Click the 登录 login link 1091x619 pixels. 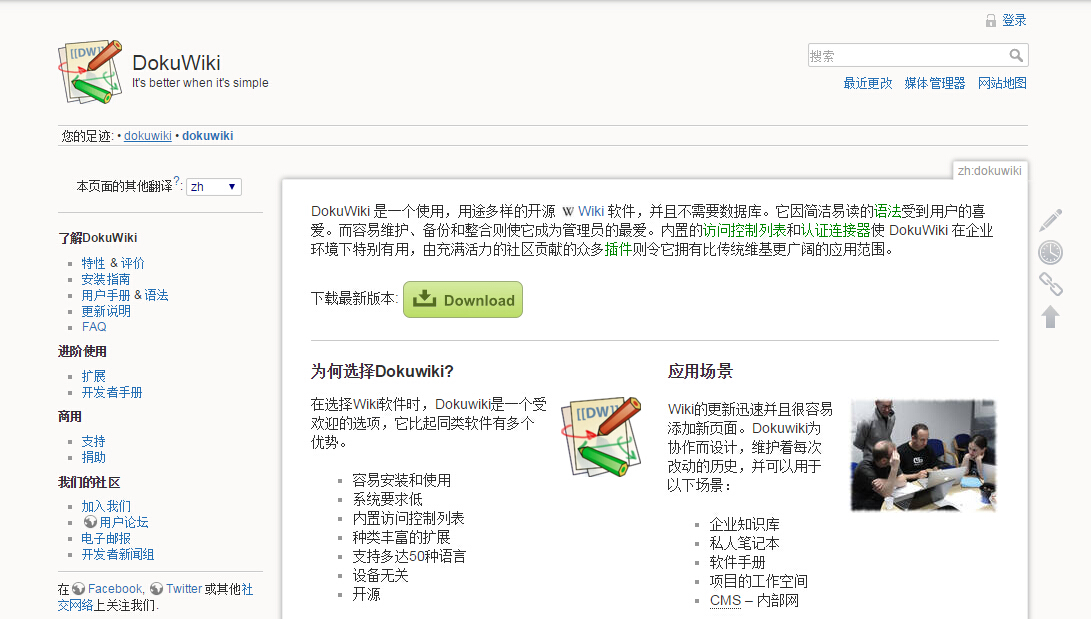coord(1013,20)
